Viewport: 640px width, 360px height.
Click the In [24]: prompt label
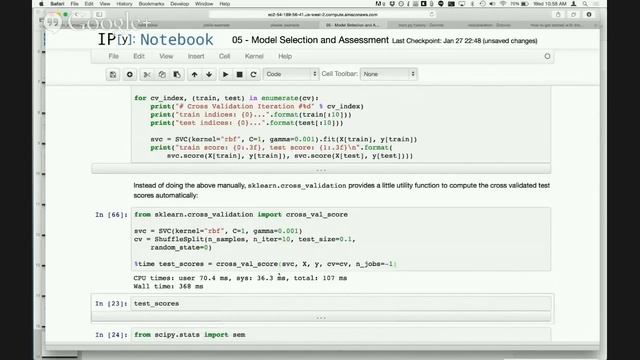coord(111,335)
